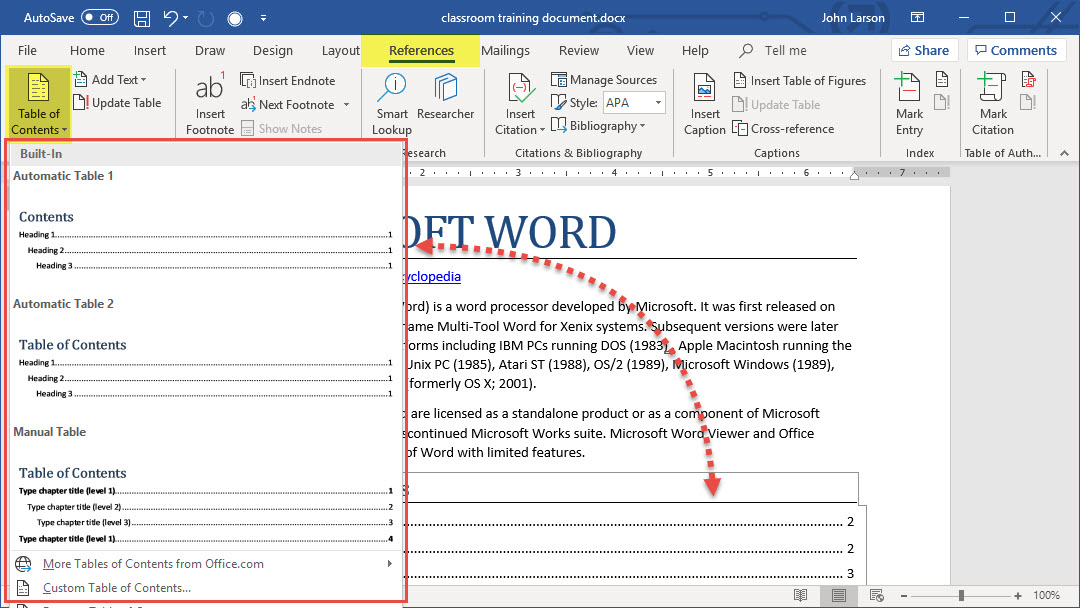This screenshot has width=1080, height=608.
Task: Expand the Add Text dropdown
Action: click(118, 80)
